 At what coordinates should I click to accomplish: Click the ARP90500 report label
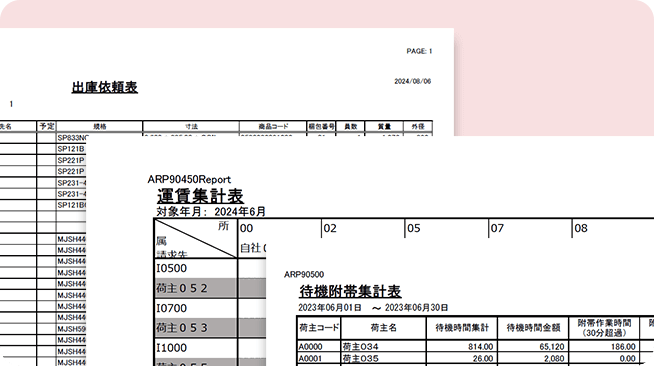pyautogui.click(x=304, y=275)
